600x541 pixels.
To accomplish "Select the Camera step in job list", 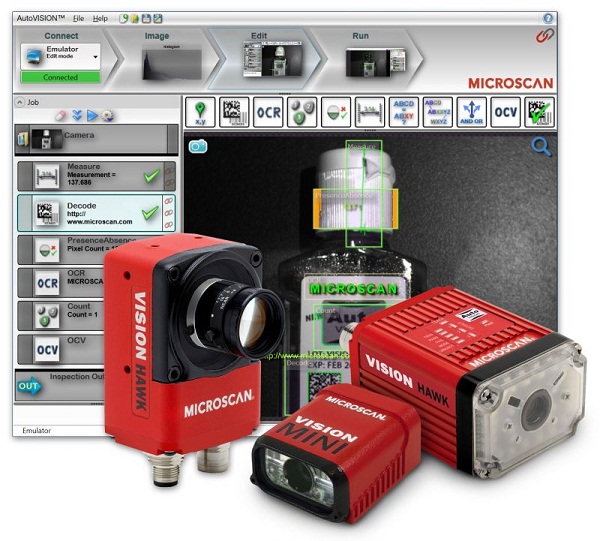I will pyautogui.click(x=96, y=140).
